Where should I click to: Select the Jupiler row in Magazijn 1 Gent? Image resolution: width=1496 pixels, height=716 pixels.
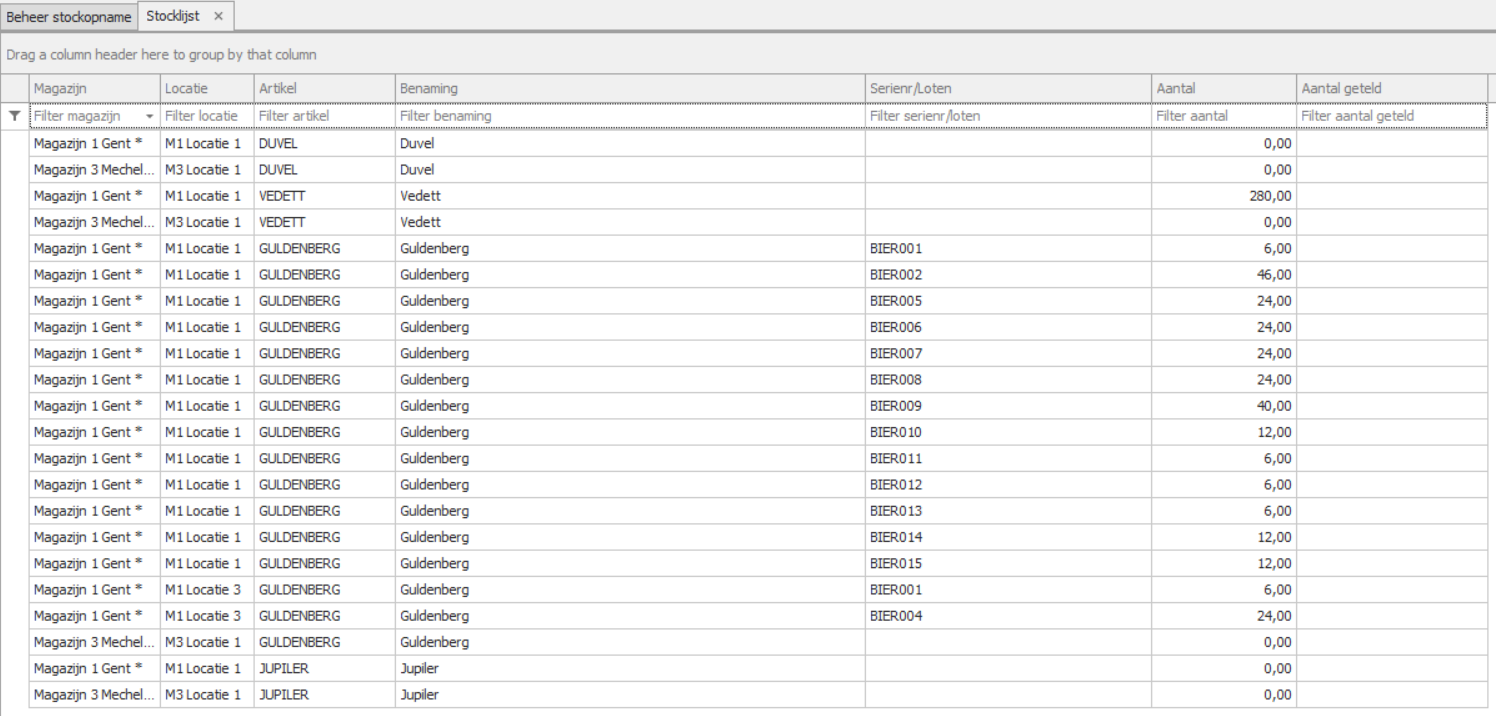[629, 668]
